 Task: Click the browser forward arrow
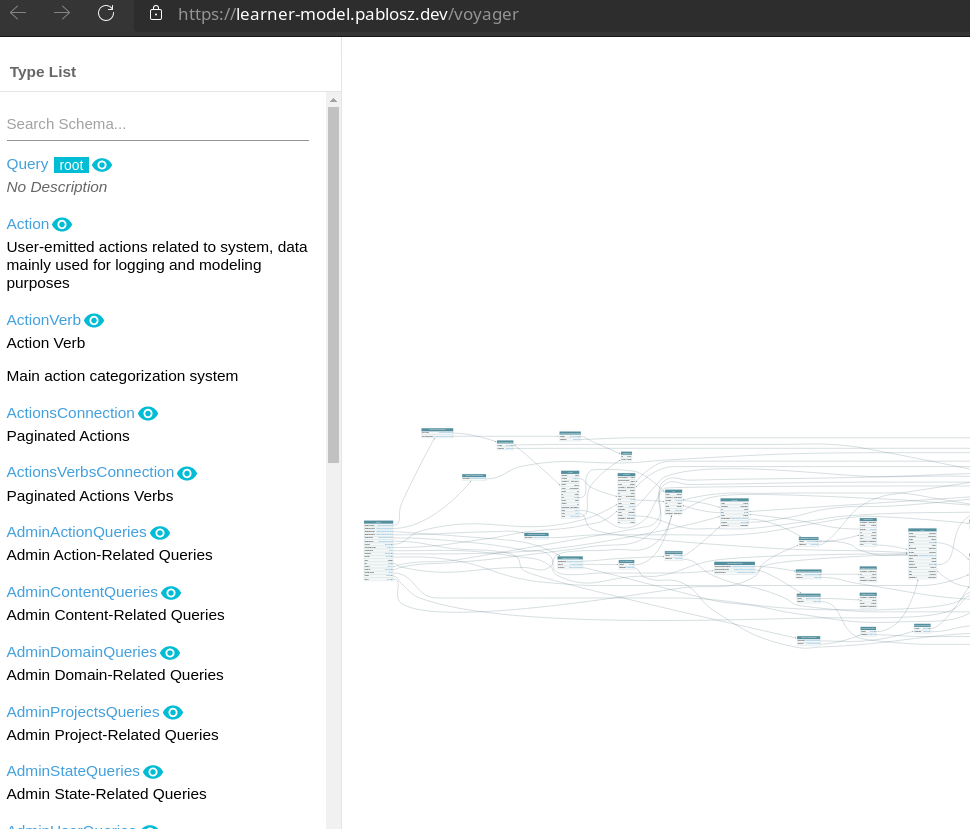pyautogui.click(x=62, y=13)
